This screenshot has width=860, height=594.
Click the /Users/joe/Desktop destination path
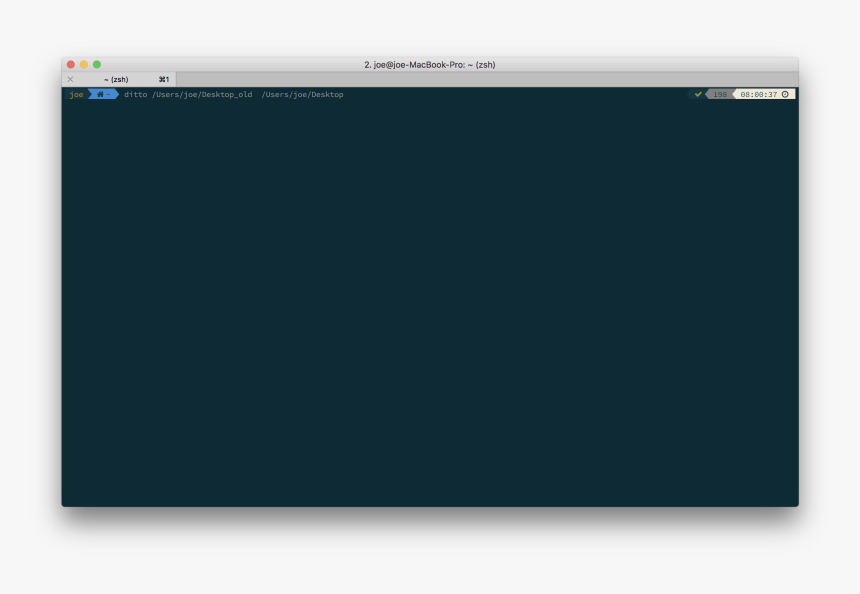tap(303, 94)
